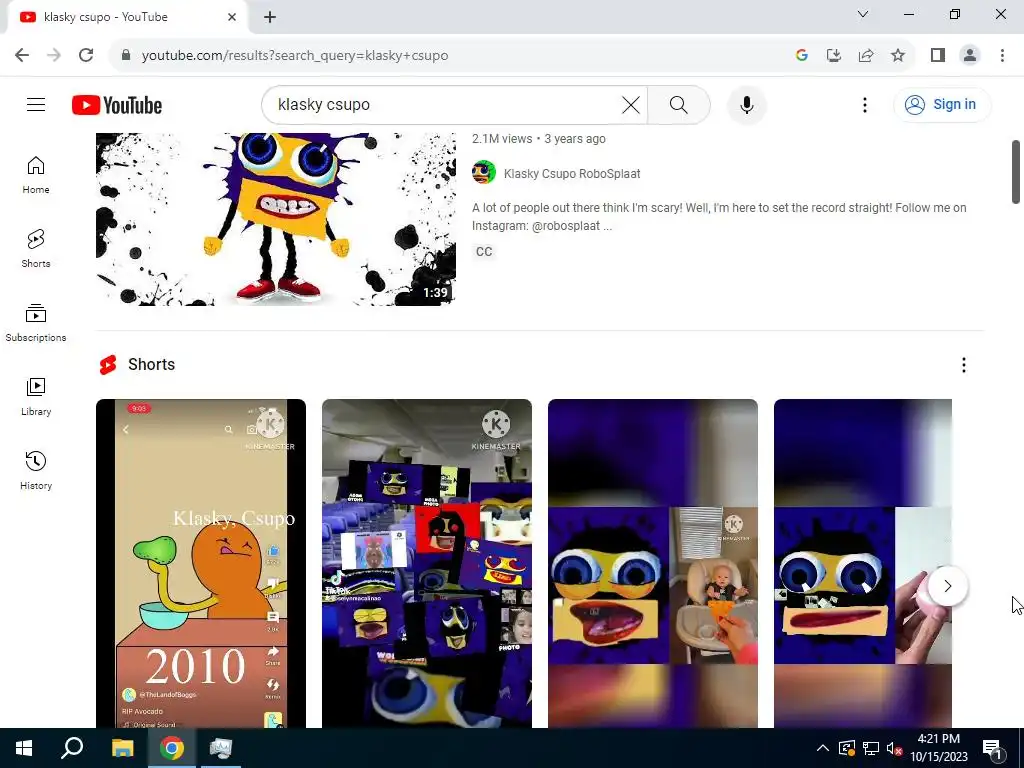Viewport: 1024px width, 768px height.
Task: Open Subscriptions in the sidebar
Action: pos(36,323)
